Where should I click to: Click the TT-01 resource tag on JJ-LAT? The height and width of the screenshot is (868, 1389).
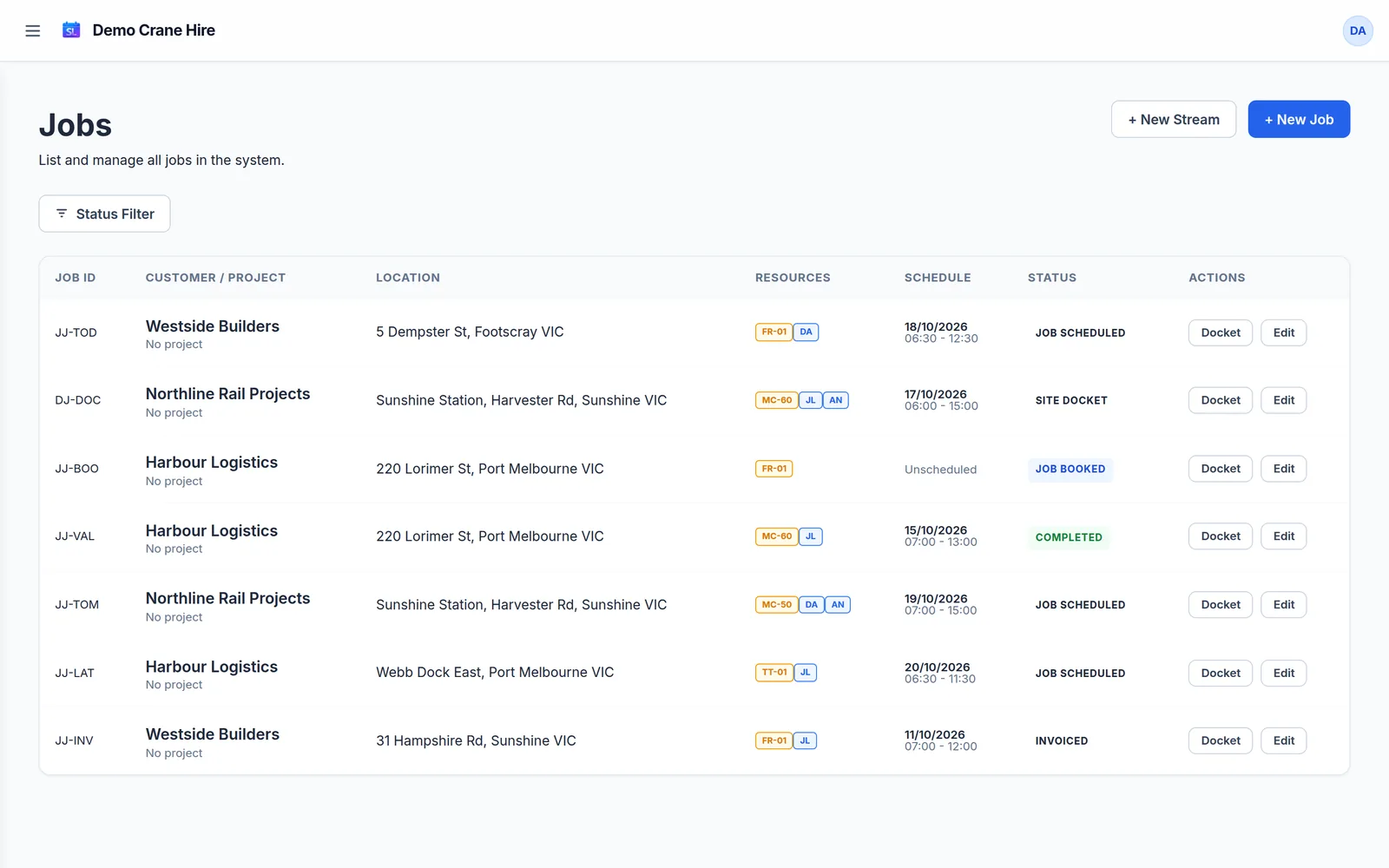coord(774,672)
